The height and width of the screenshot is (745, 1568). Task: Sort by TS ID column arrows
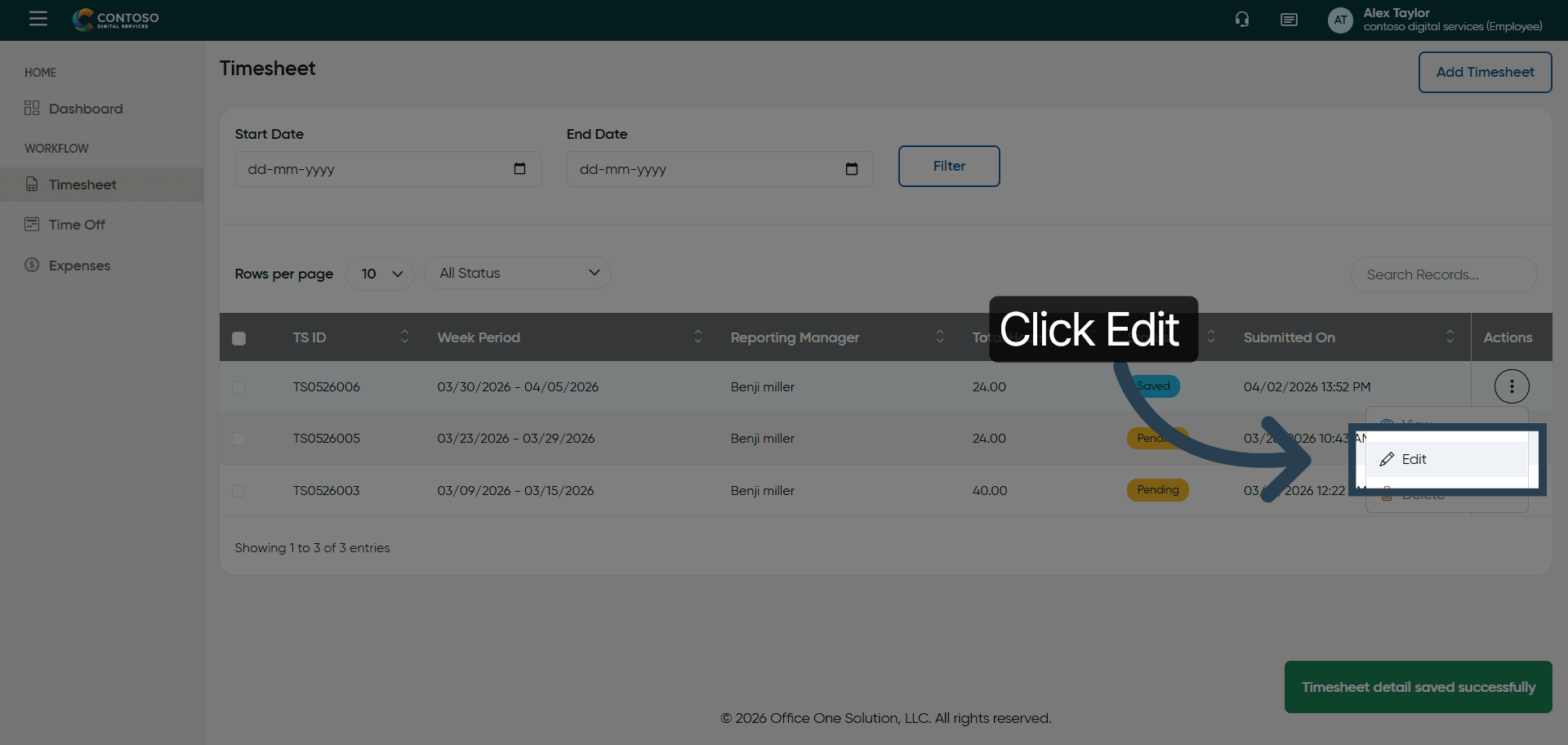coord(404,337)
